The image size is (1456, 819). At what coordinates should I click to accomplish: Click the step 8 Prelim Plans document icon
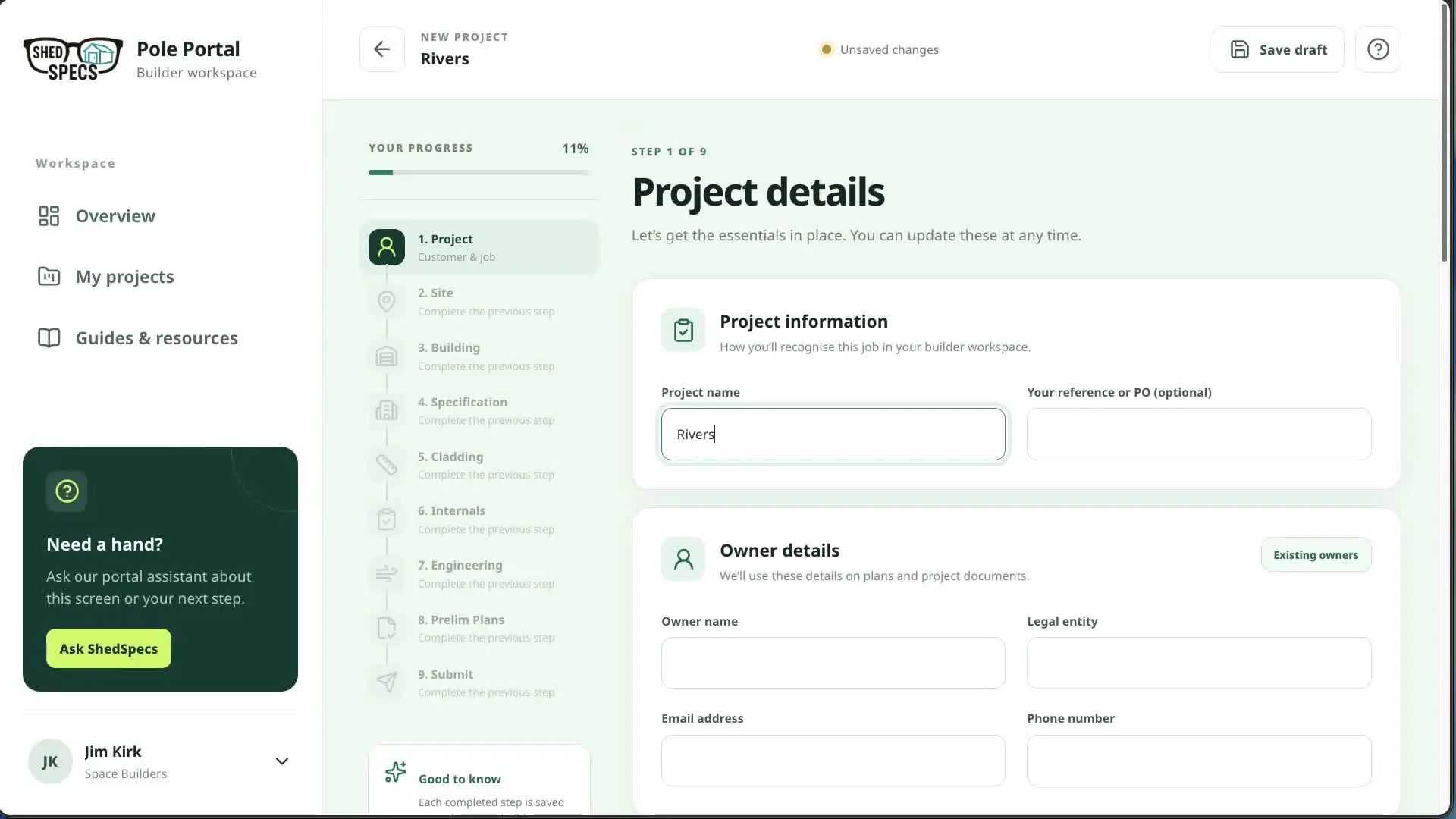click(x=387, y=629)
